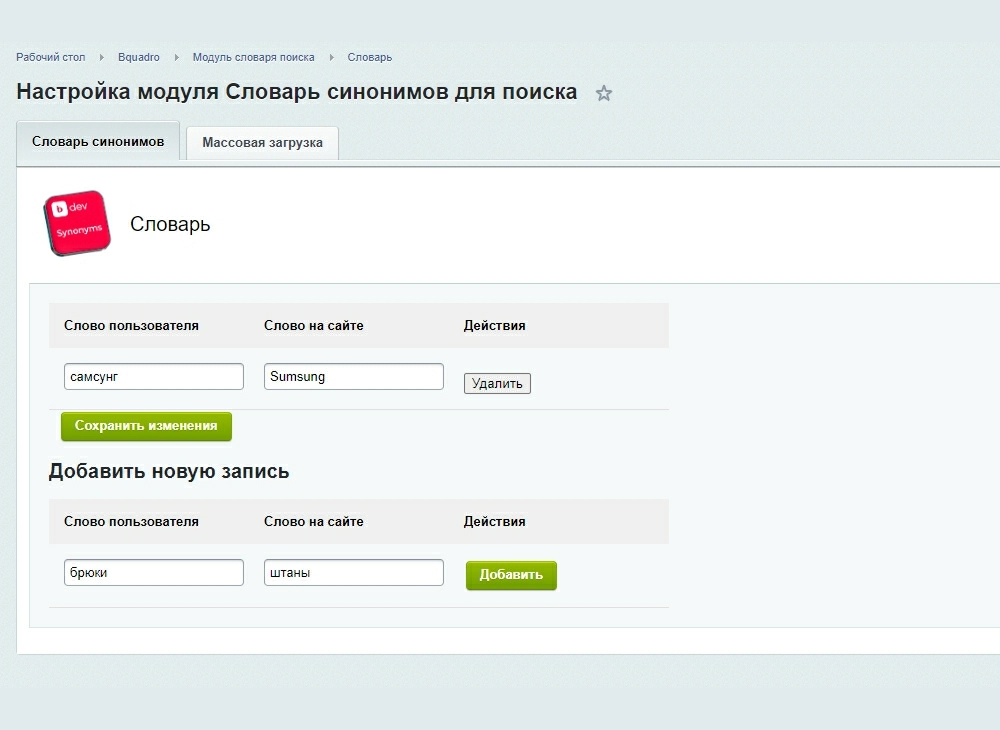Select the брюки user word field
The width and height of the screenshot is (1000, 730).
click(153, 573)
